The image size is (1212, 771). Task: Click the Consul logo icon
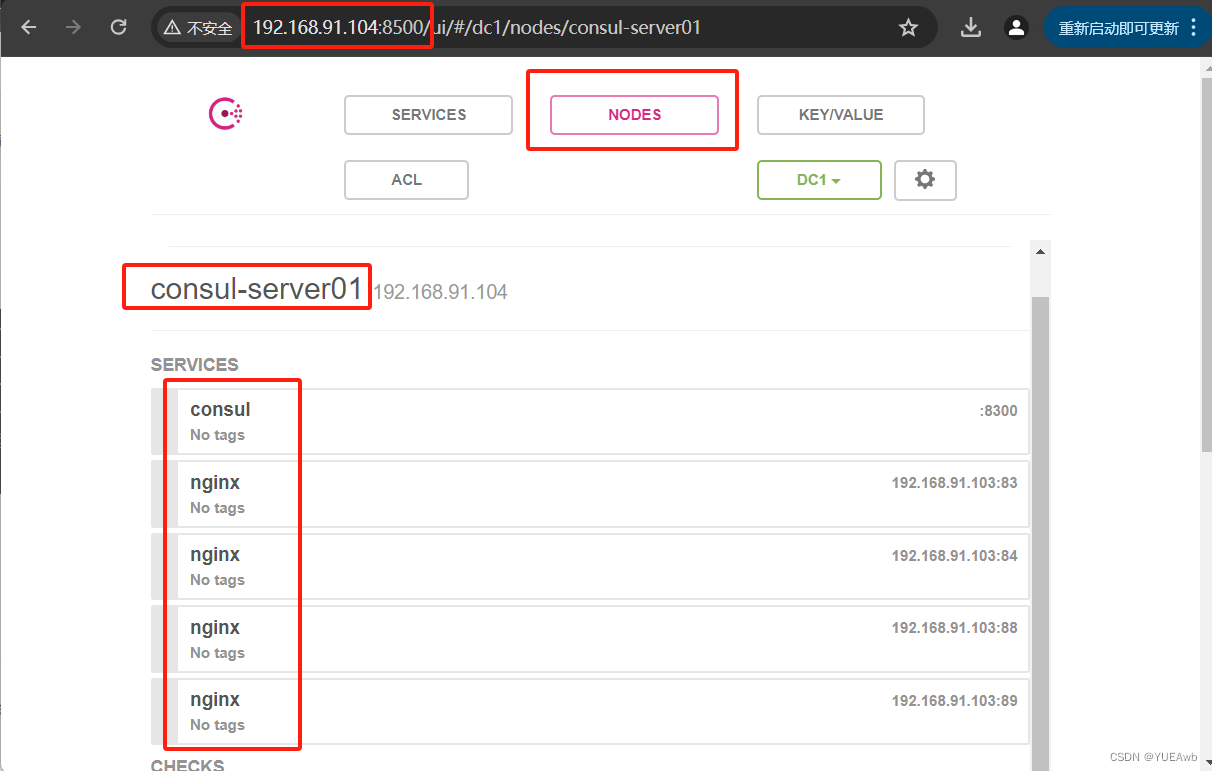click(x=226, y=114)
